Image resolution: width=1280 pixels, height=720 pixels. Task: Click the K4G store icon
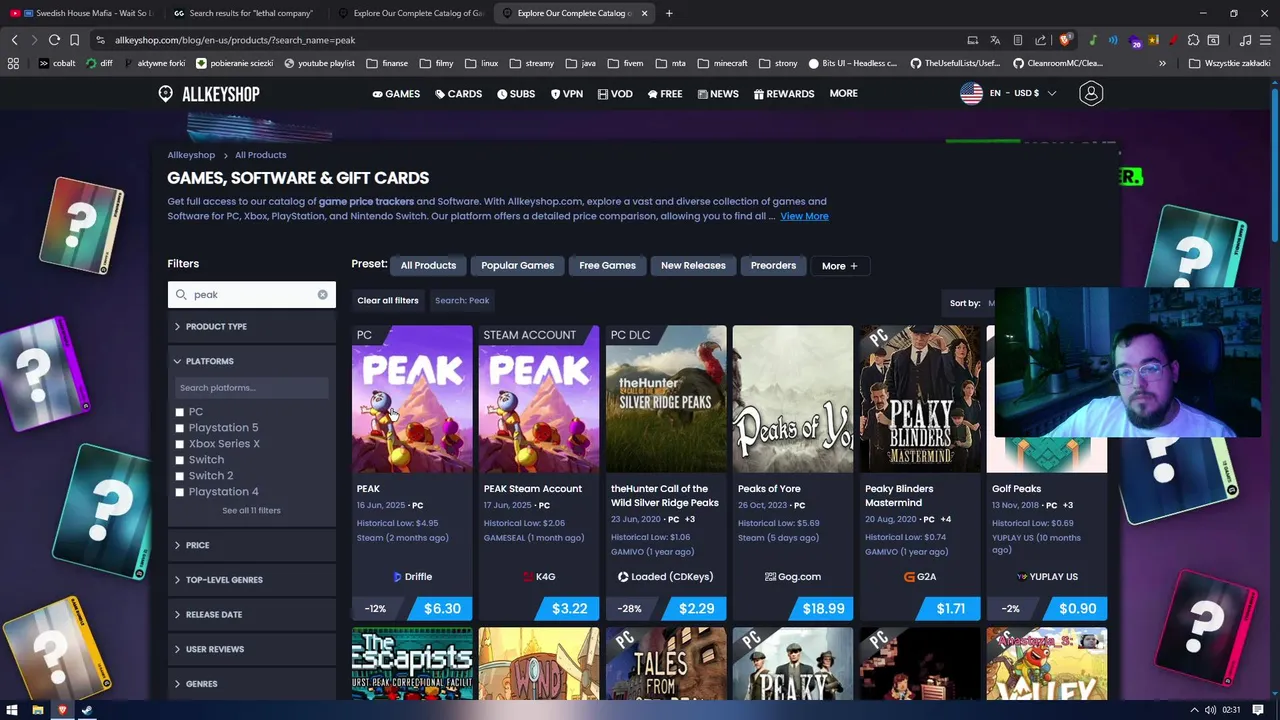[528, 577]
